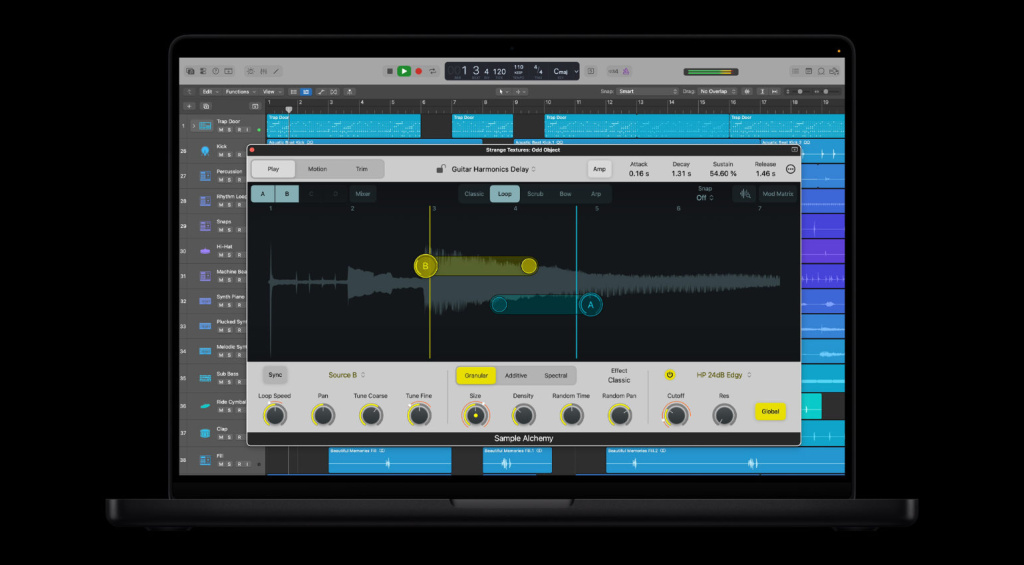Select Bow play mode
The width and height of the screenshot is (1024, 565).
pos(566,194)
